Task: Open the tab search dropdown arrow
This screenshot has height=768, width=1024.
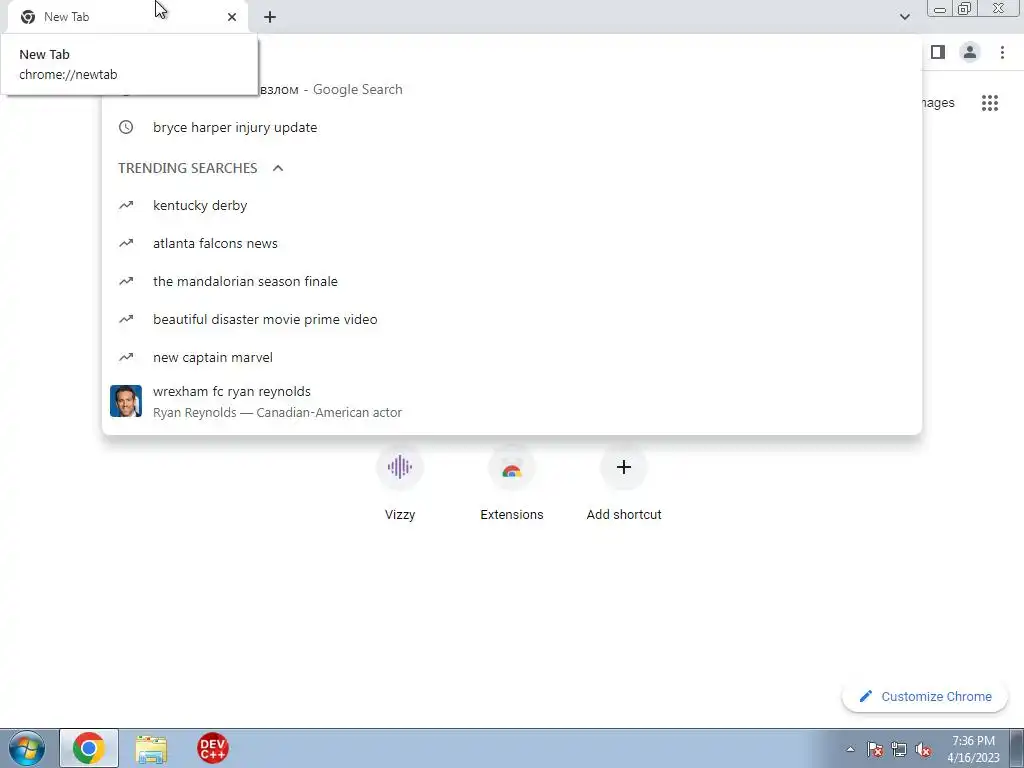Action: click(x=904, y=17)
